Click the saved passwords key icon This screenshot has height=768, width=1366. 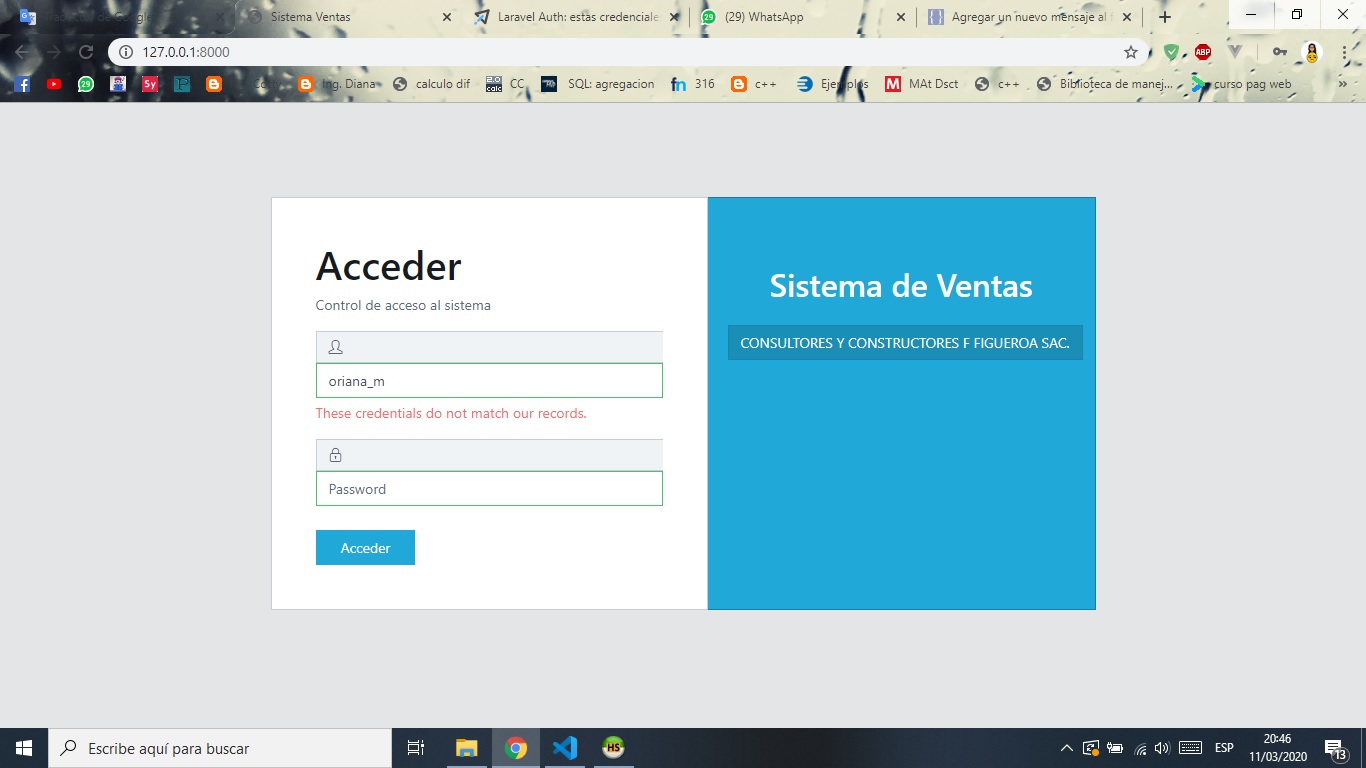pyautogui.click(x=1279, y=52)
